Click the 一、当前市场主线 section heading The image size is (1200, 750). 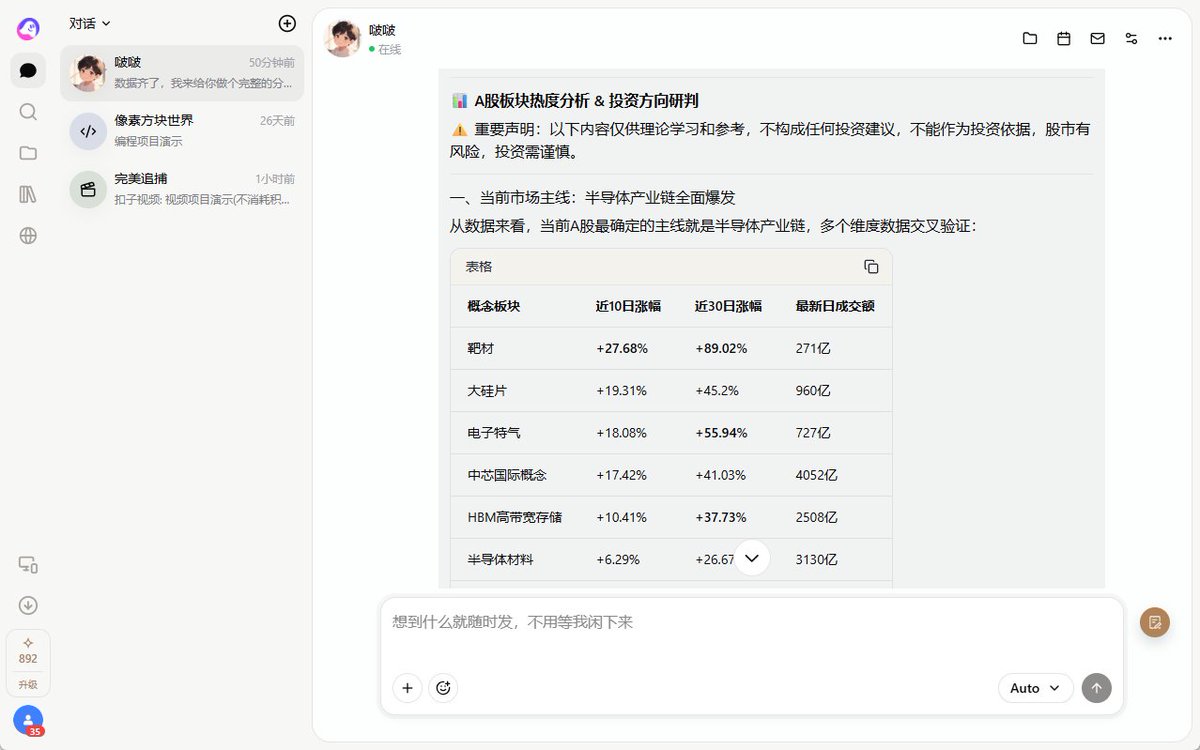[x=593, y=197]
